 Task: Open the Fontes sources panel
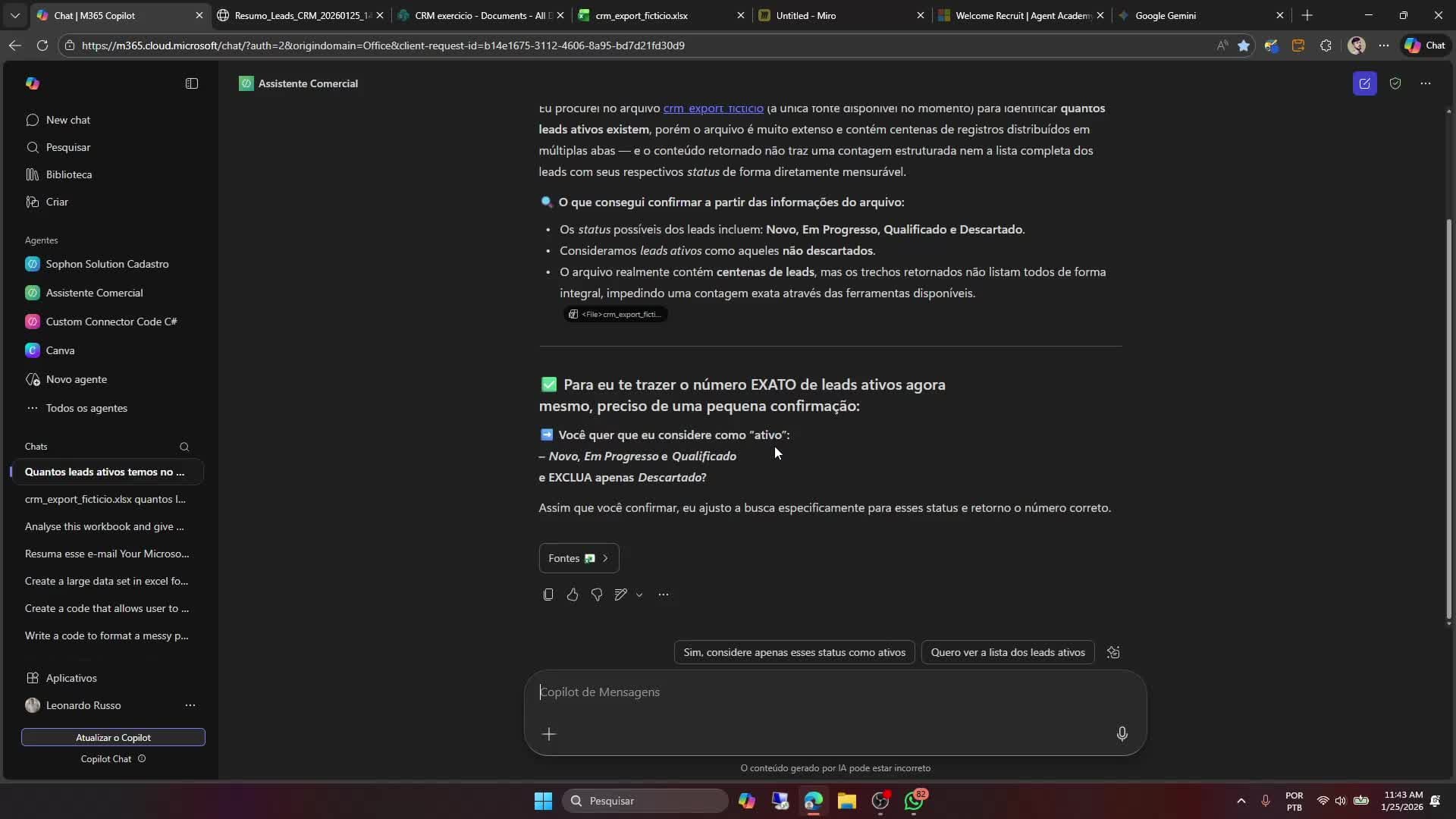[578, 558]
